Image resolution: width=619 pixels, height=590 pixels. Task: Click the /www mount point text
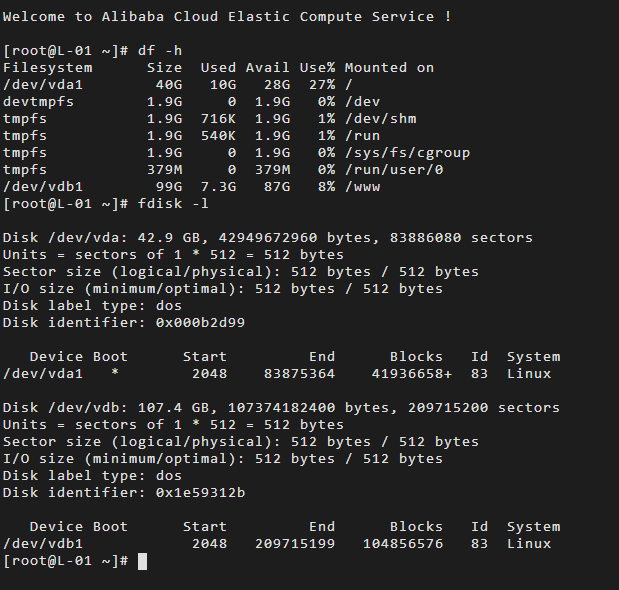[x=362, y=187]
